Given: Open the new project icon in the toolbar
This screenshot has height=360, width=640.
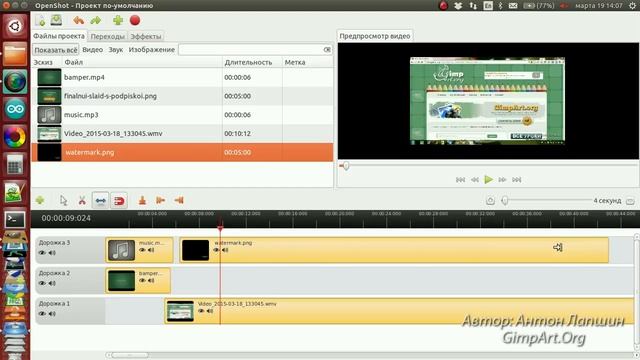Looking at the screenshot, I should pyautogui.click(x=40, y=20).
